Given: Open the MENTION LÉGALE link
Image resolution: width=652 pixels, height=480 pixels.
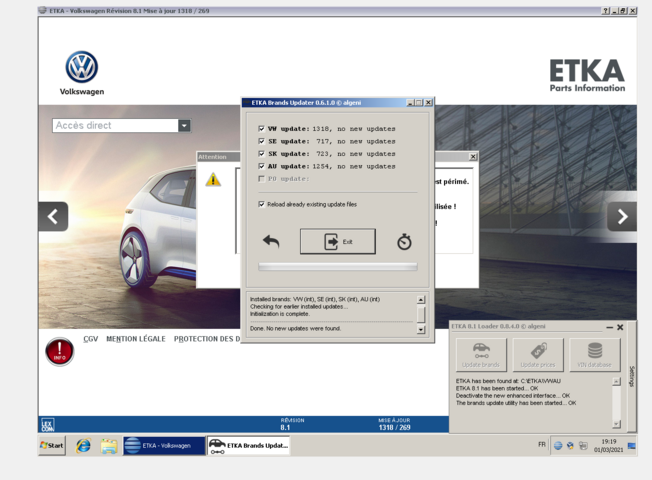Looking at the screenshot, I should [136, 339].
